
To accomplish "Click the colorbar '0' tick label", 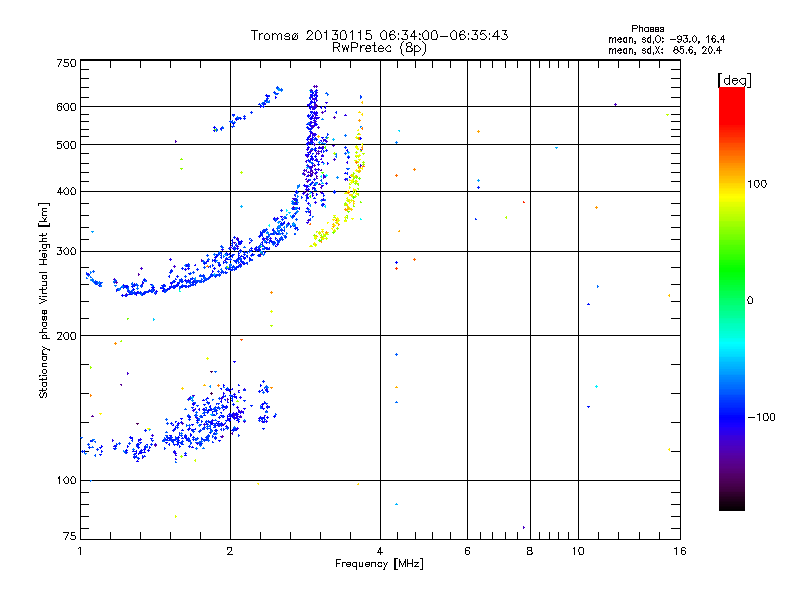I will pos(750,301).
